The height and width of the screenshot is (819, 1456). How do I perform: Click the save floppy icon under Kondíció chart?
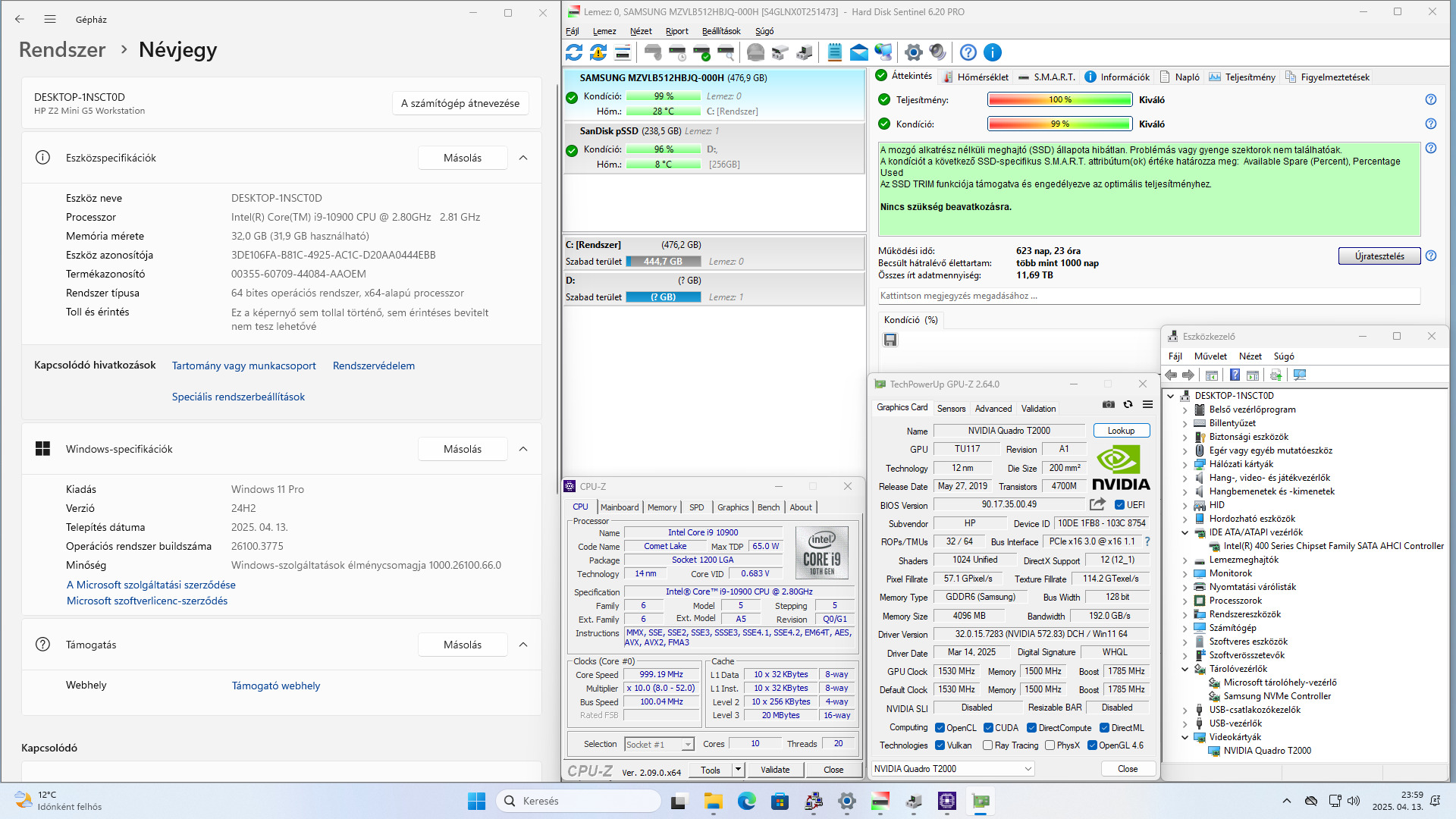pyautogui.click(x=890, y=340)
